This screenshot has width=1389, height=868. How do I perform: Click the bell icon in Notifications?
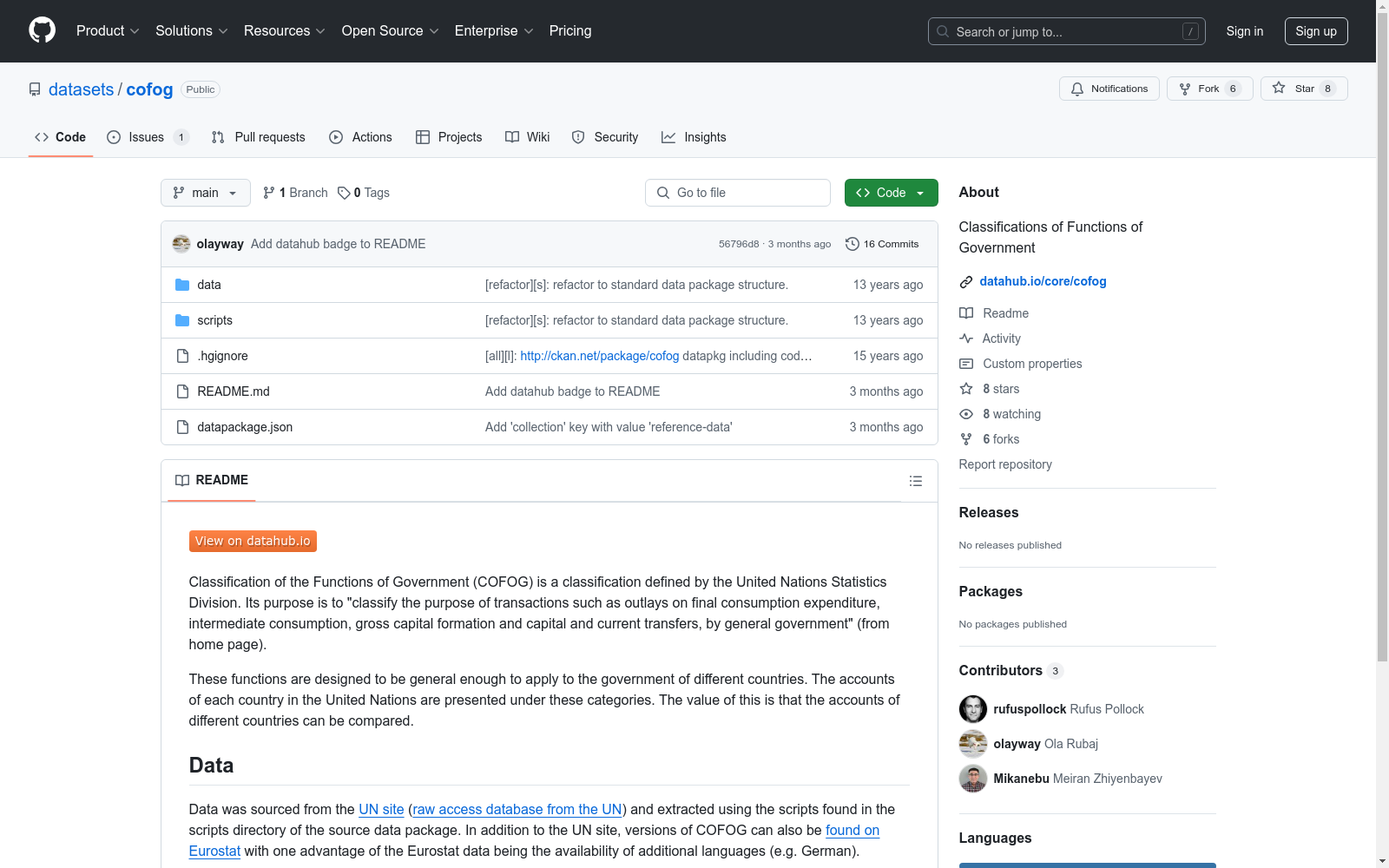pos(1077,89)
